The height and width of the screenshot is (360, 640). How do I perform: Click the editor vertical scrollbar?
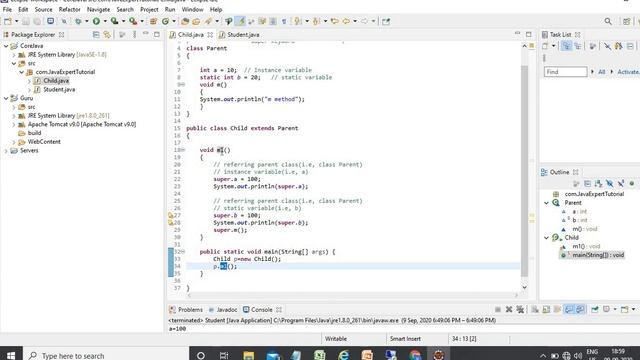(524, 171)
